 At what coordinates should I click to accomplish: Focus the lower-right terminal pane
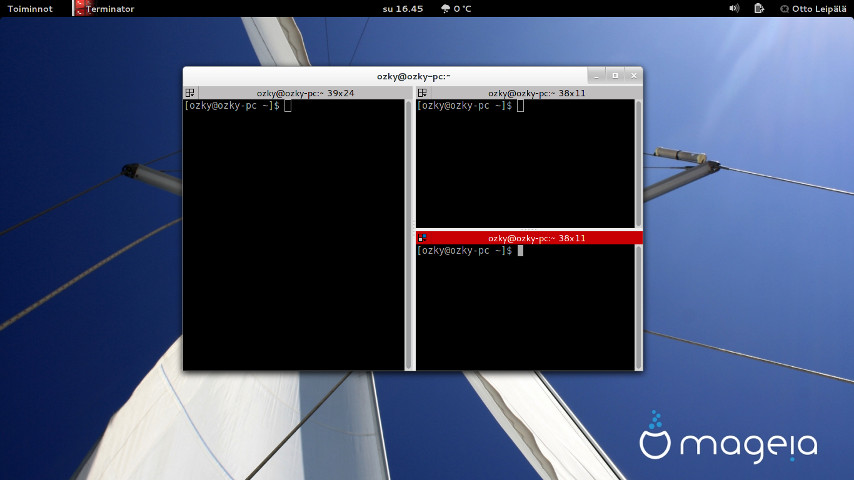(x=525, y=307)
